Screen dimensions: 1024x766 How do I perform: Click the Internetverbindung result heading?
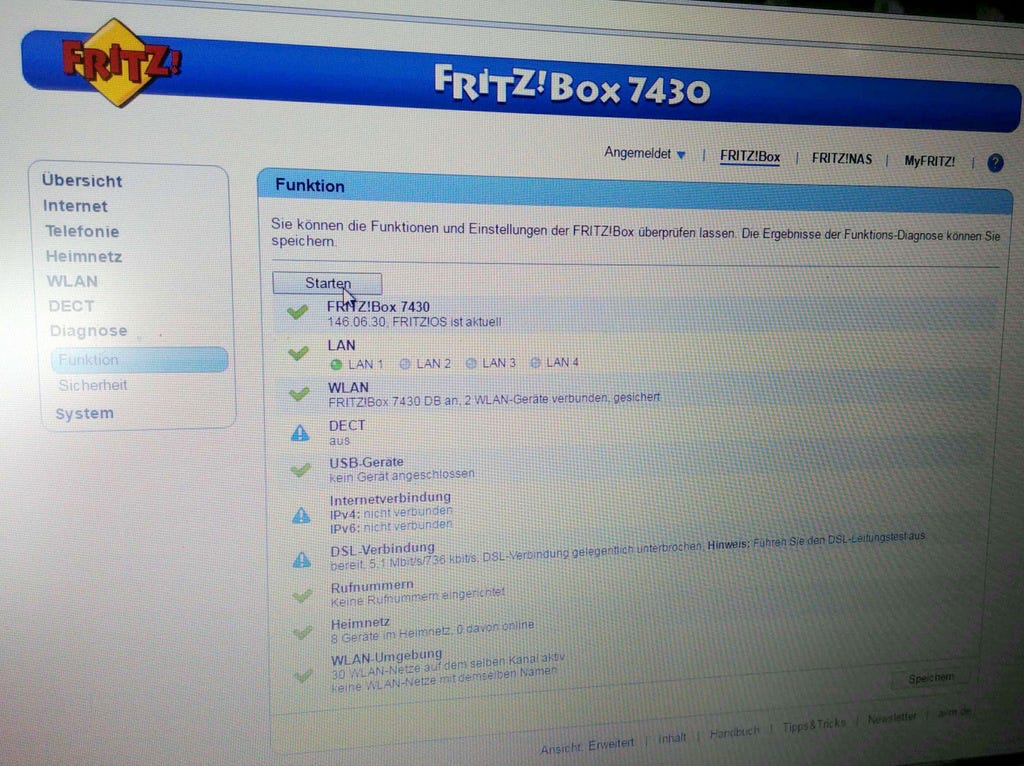[x=390, y=499]
